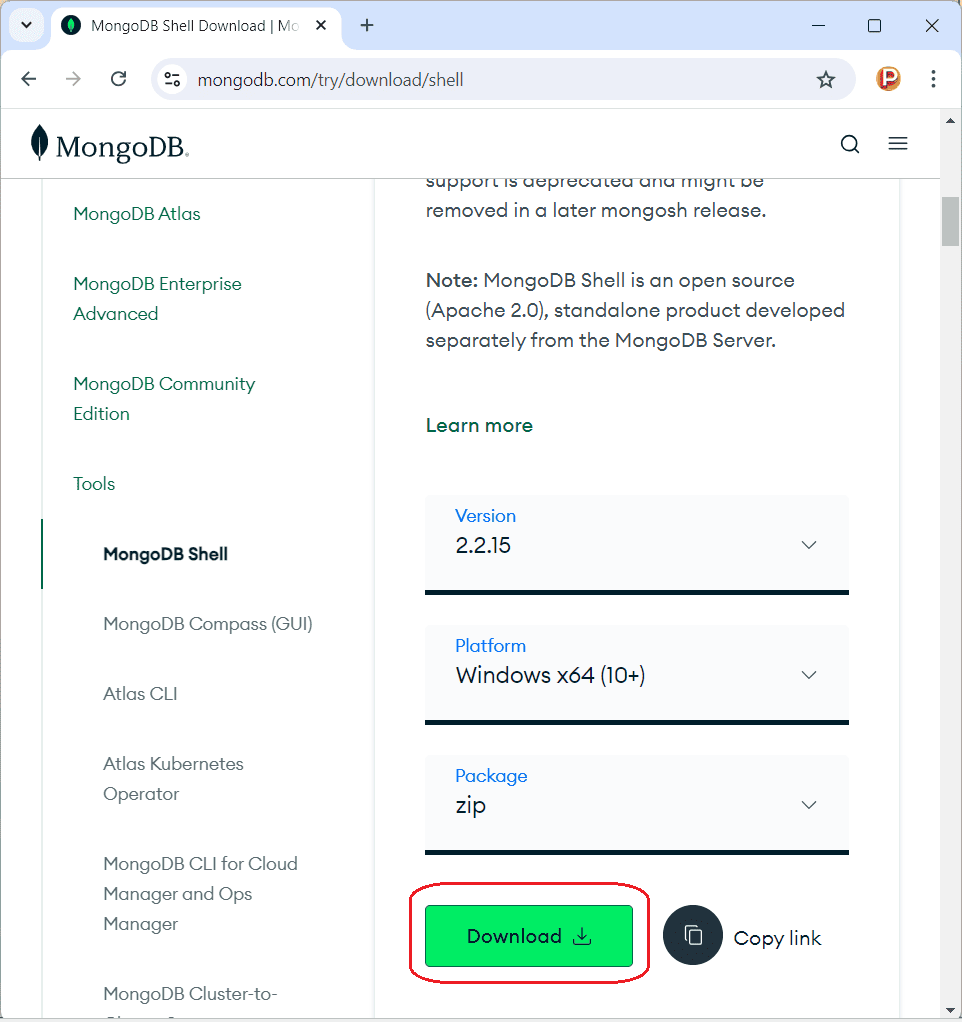The width and height of the screenshot is (962, 1022).
Task: Click the browser forward arrow
Action: tap(74, 80)
